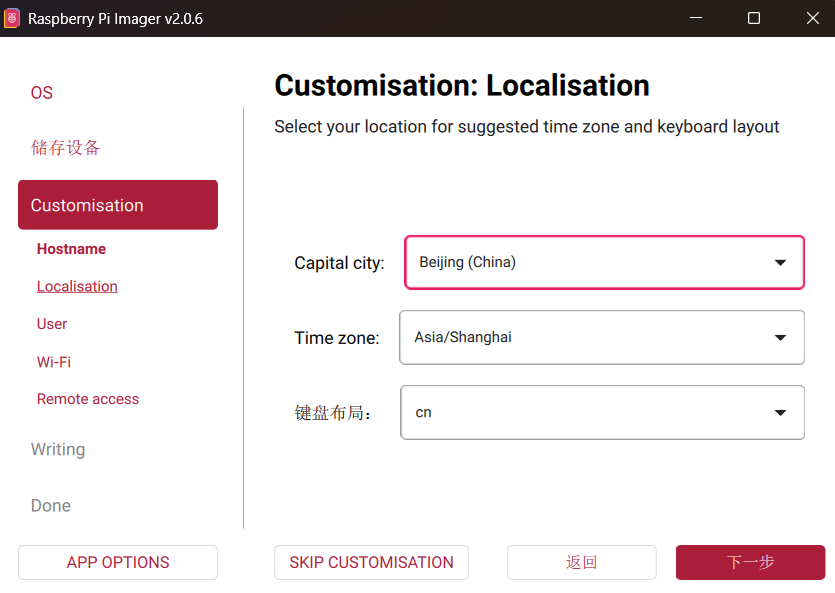Click the Localisation sidebar link

click(77, 287)
